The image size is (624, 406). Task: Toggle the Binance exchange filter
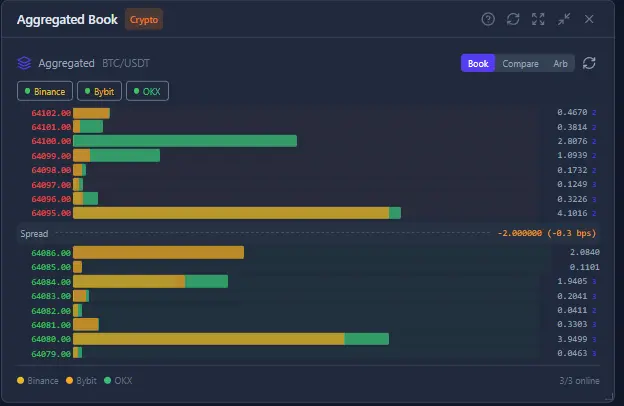tap(45, 91)
